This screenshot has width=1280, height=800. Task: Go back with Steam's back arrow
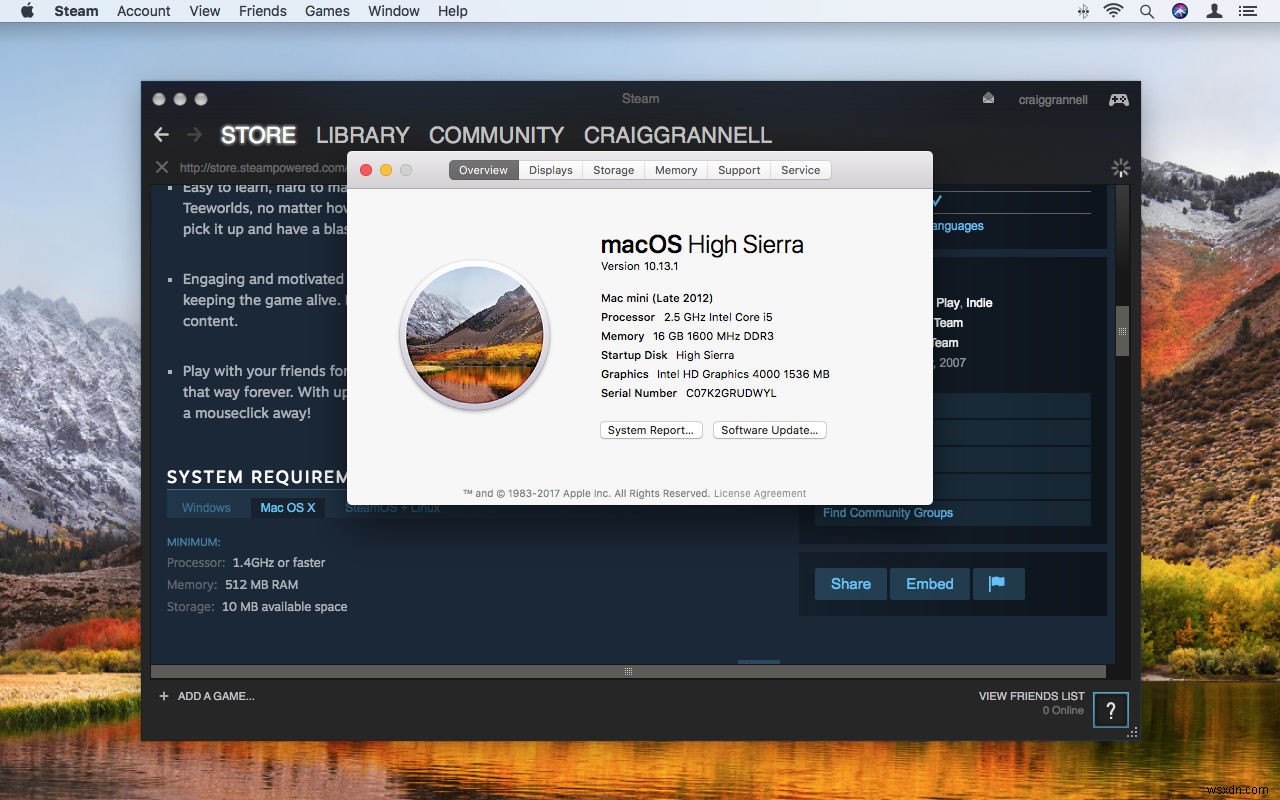161,134
